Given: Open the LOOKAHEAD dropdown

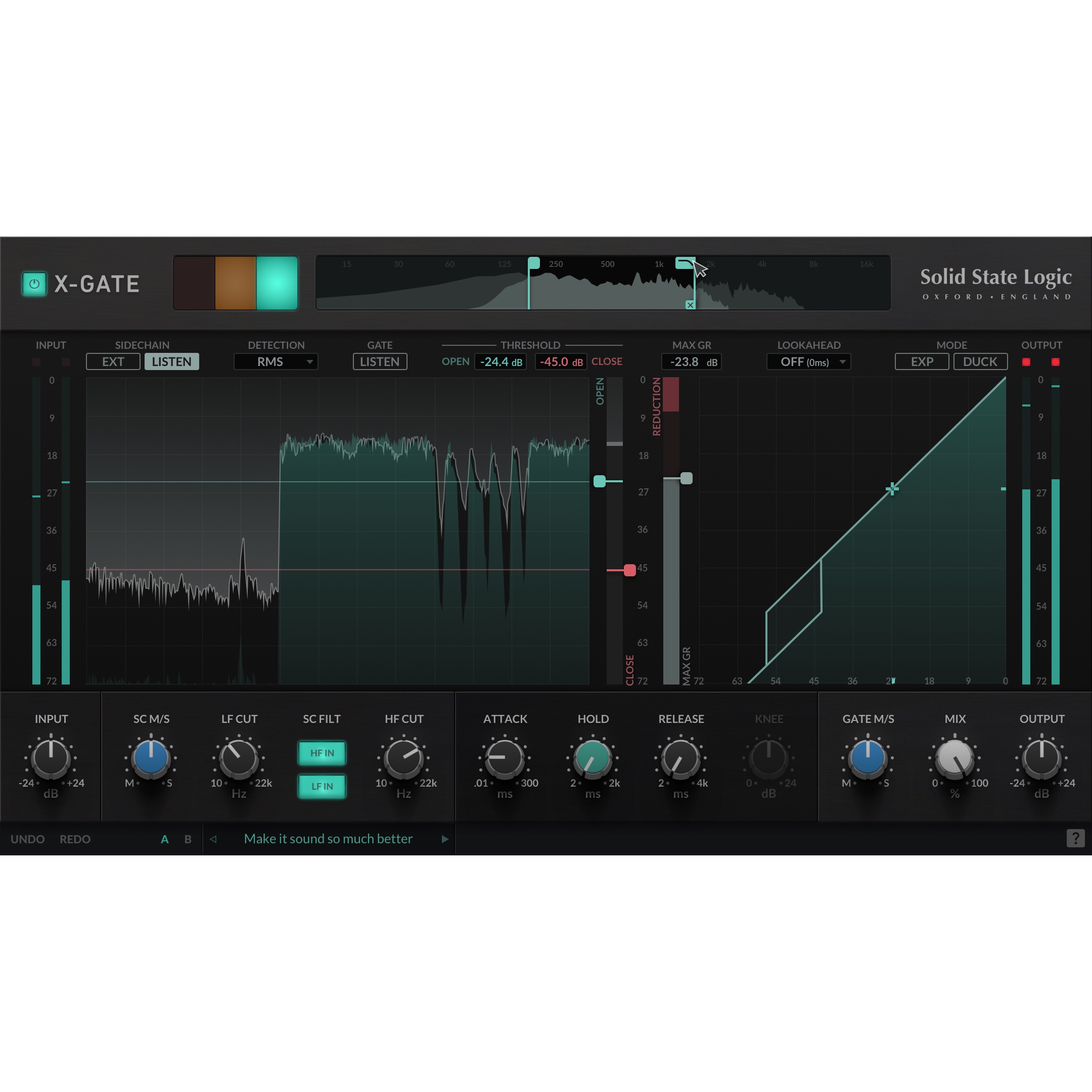Looking at the screenshot, I should pos(808,362).
